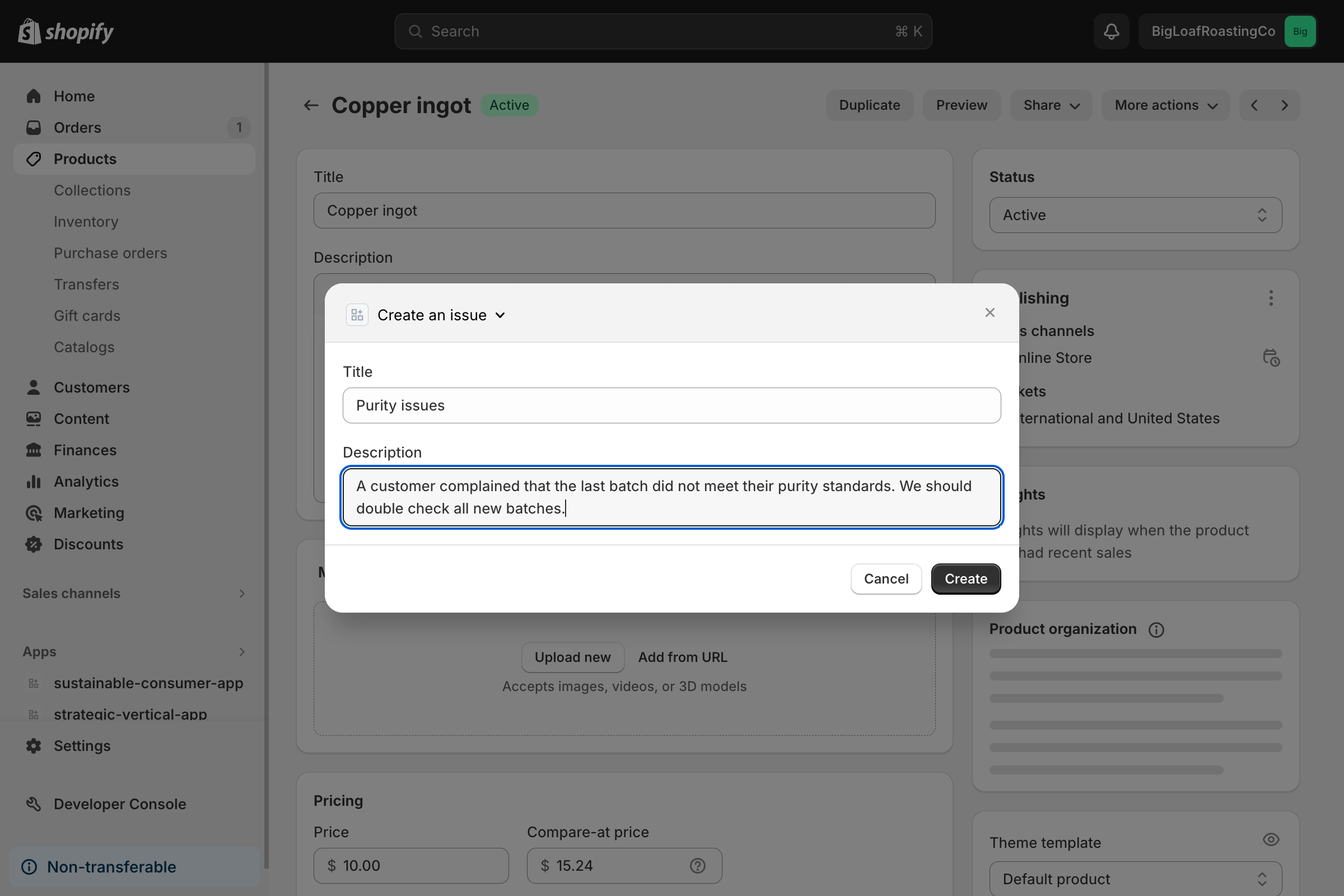Click the Products tag icon
The height and width of the screenshot is (896, 1344).
pyautogui.click(x=34, y=159)
